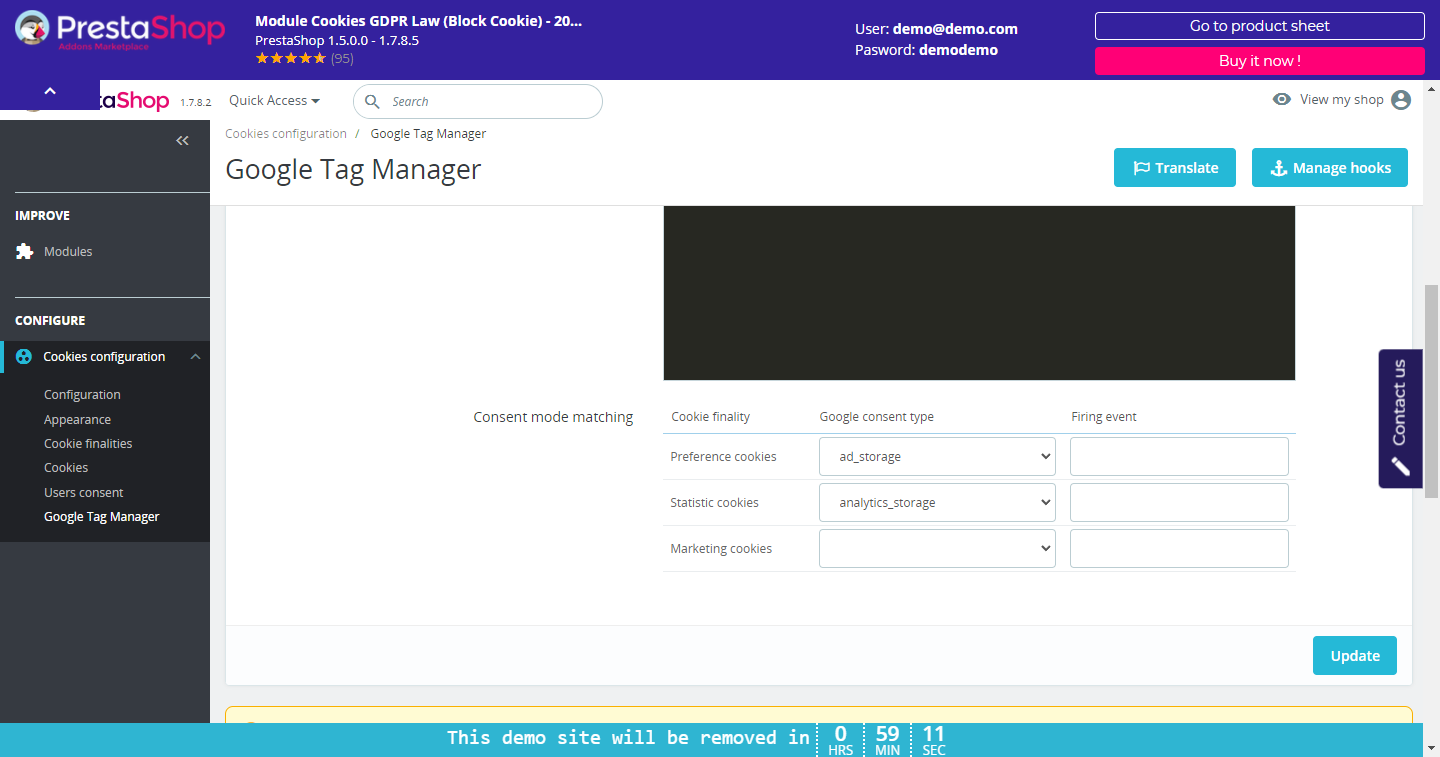
Task: Click the search magnifier icon
Action: [372, 102]
